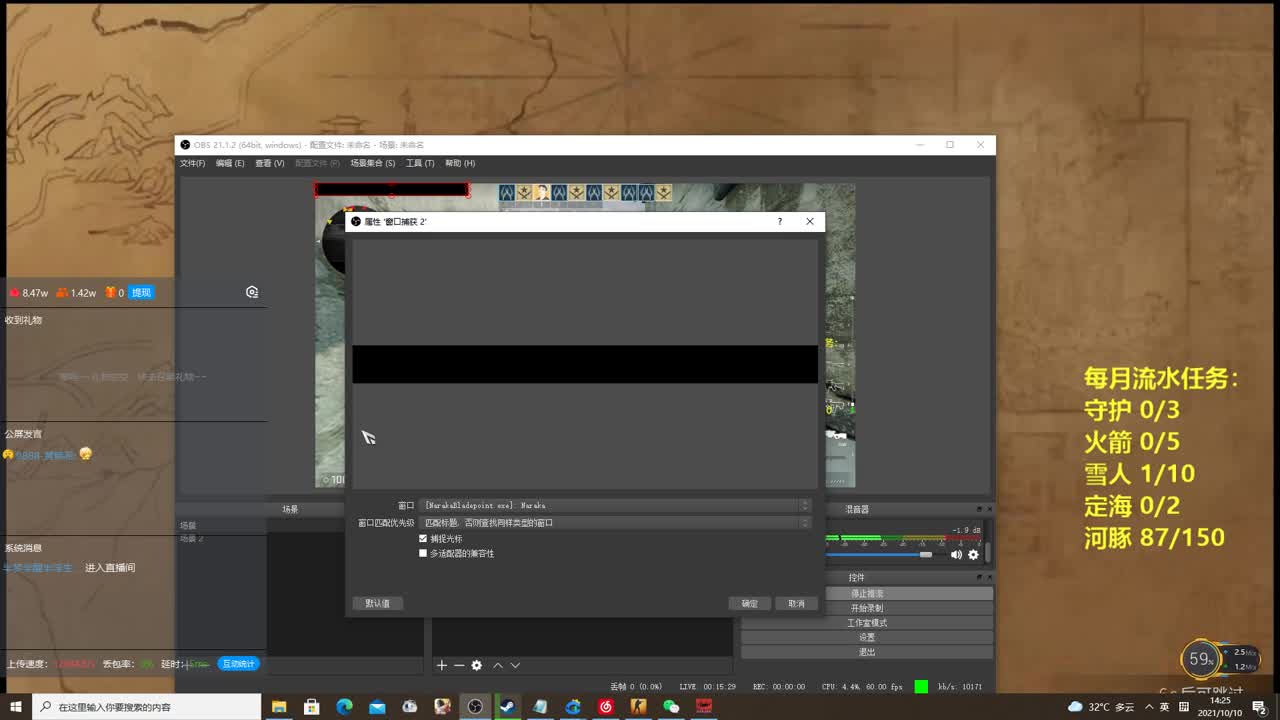Screen dimensions: 1280x720
Task: Open the 窗口匹配优先级 priority dropdown
Action: (615, 523)
